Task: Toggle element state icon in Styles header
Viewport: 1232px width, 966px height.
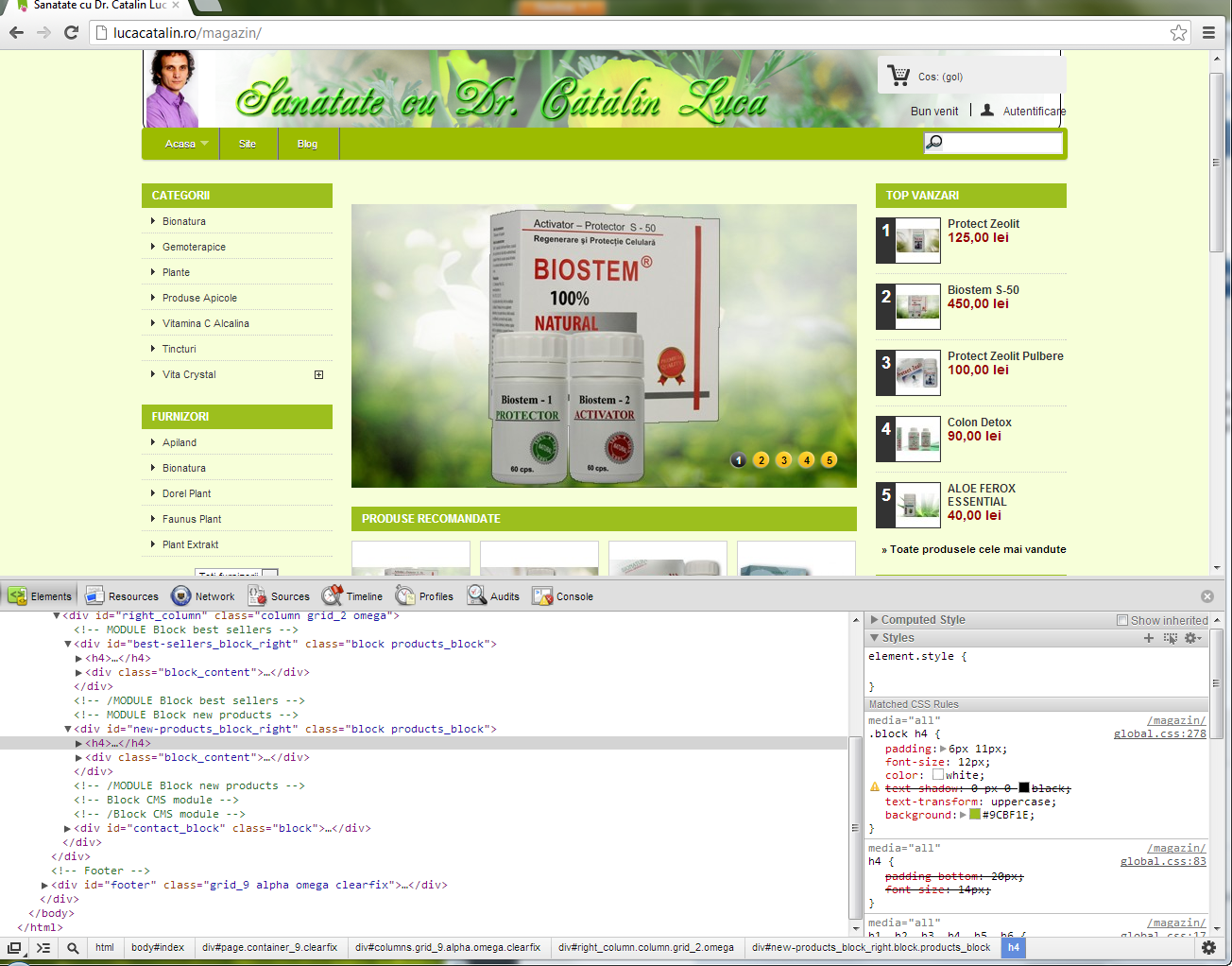Action: point(1171,638)
